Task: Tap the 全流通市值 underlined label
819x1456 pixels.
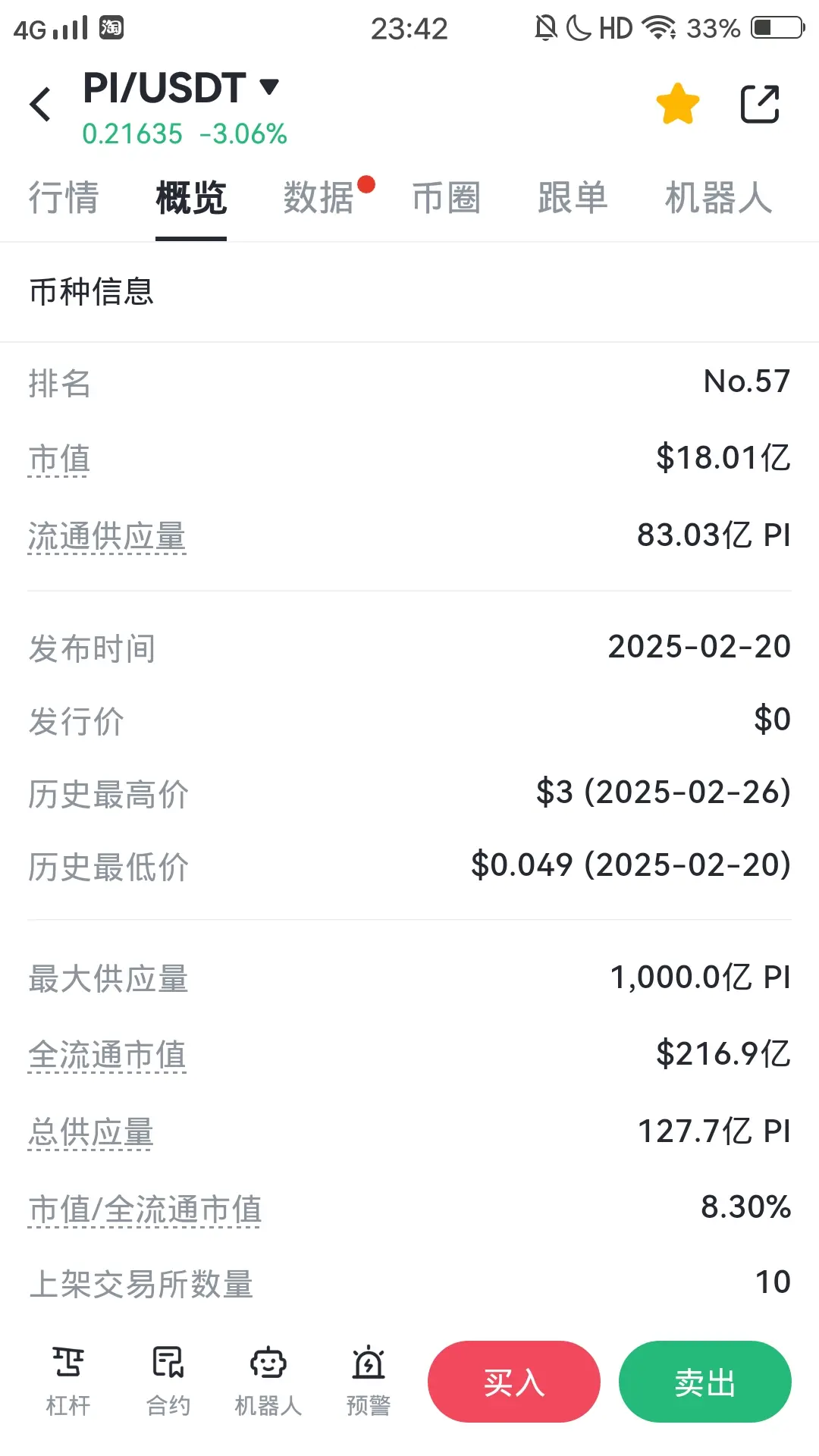Action: [107, 1055]
